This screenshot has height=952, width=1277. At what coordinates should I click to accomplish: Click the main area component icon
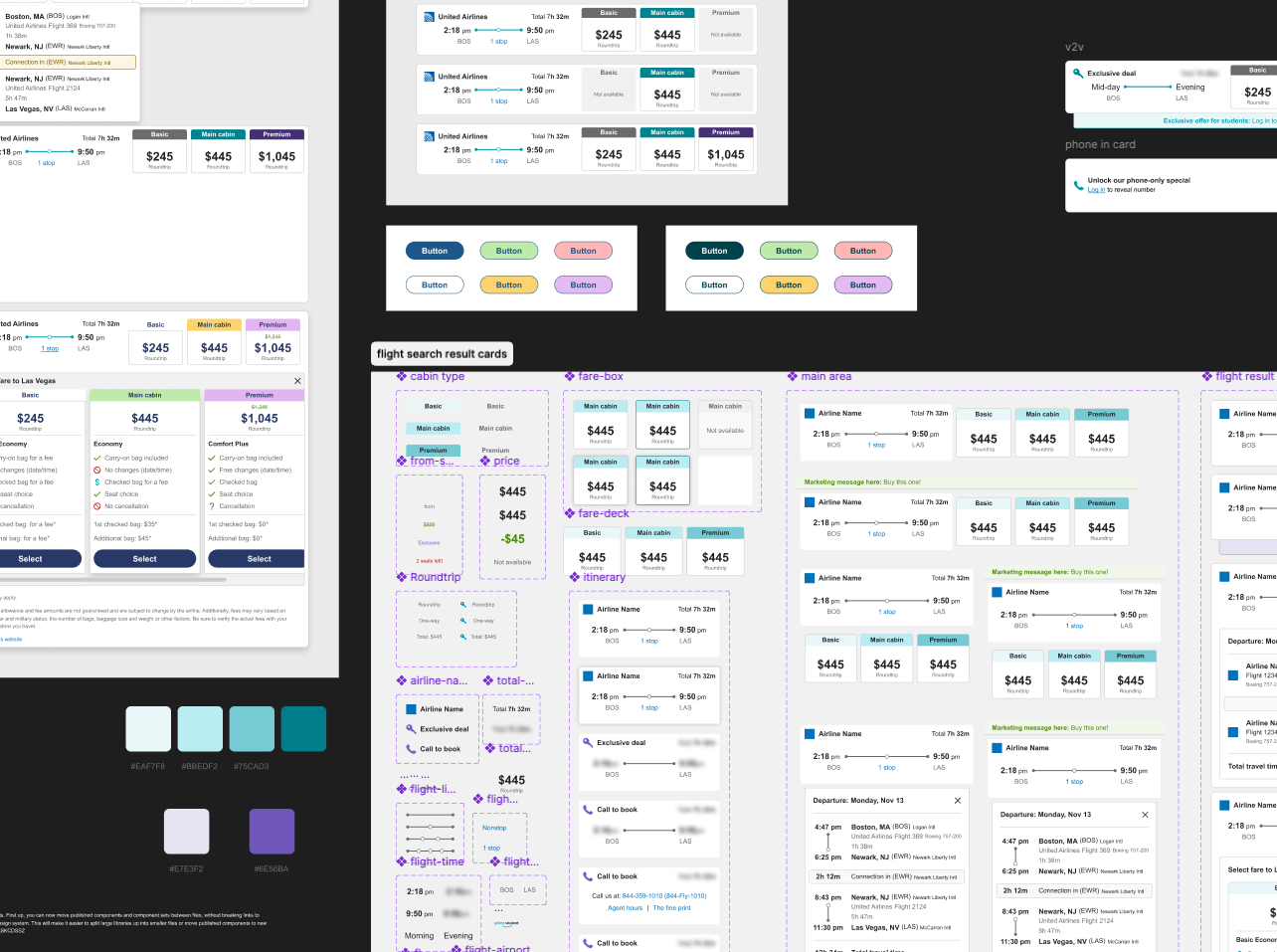point(793,376)
